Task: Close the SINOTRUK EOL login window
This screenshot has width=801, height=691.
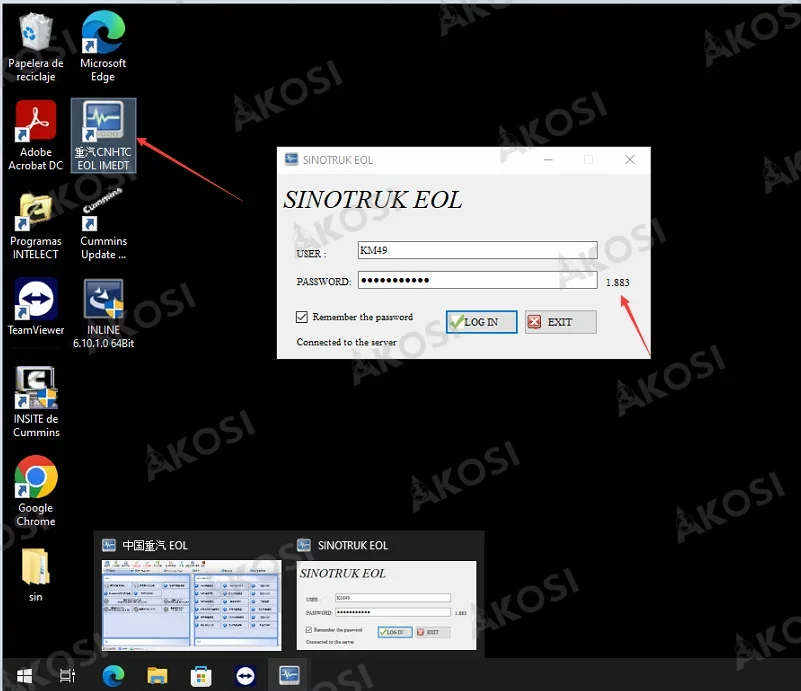Action: tap(630, 159)
